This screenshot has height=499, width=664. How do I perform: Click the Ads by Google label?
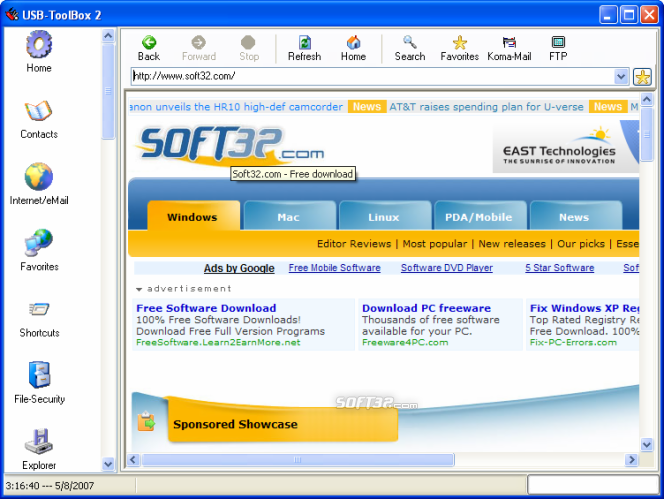239,268
